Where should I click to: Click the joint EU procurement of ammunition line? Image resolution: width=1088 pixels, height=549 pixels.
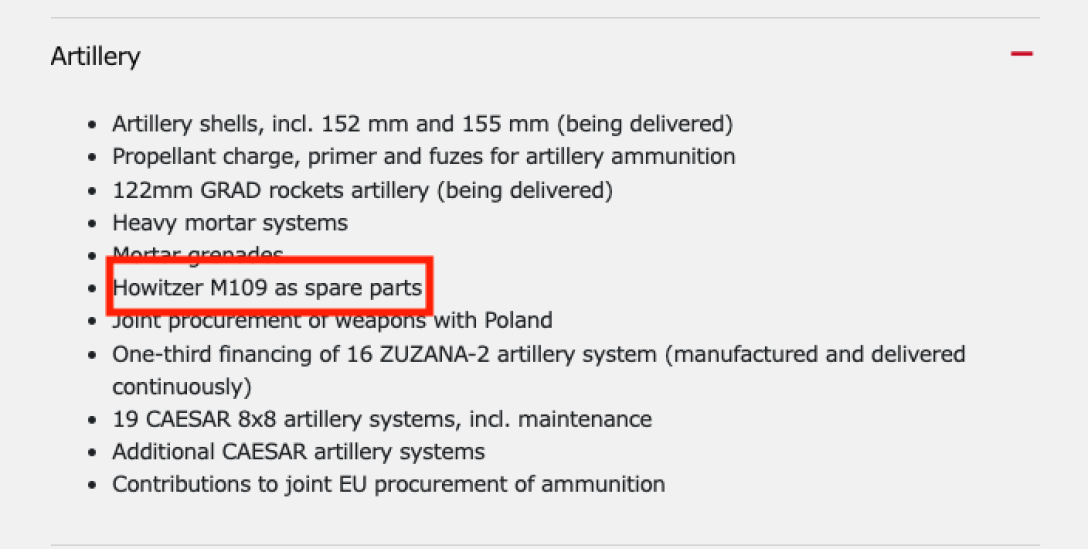(388, 485)
